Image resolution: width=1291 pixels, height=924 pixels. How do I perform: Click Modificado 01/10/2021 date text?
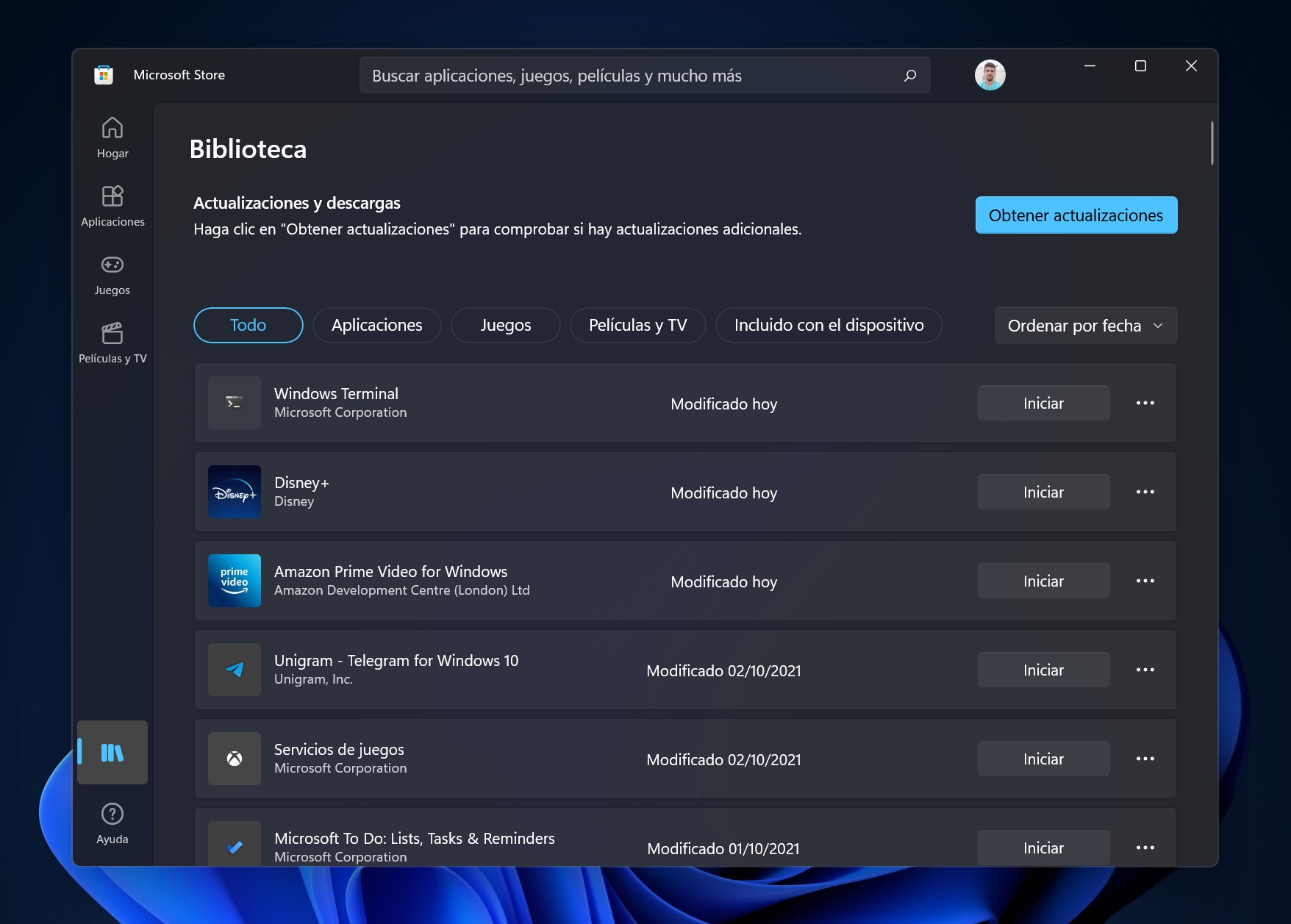[723, 848]
